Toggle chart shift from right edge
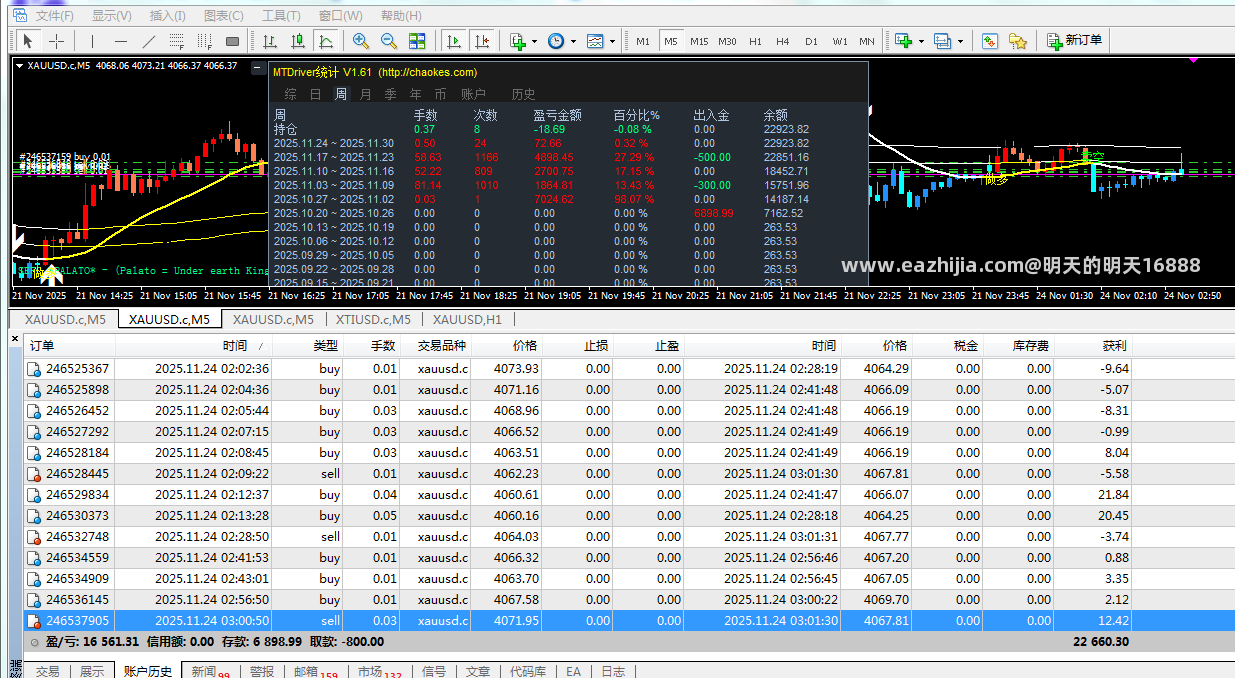The width and height of the screenshot is (1235, 678). (x=482, y=41)
